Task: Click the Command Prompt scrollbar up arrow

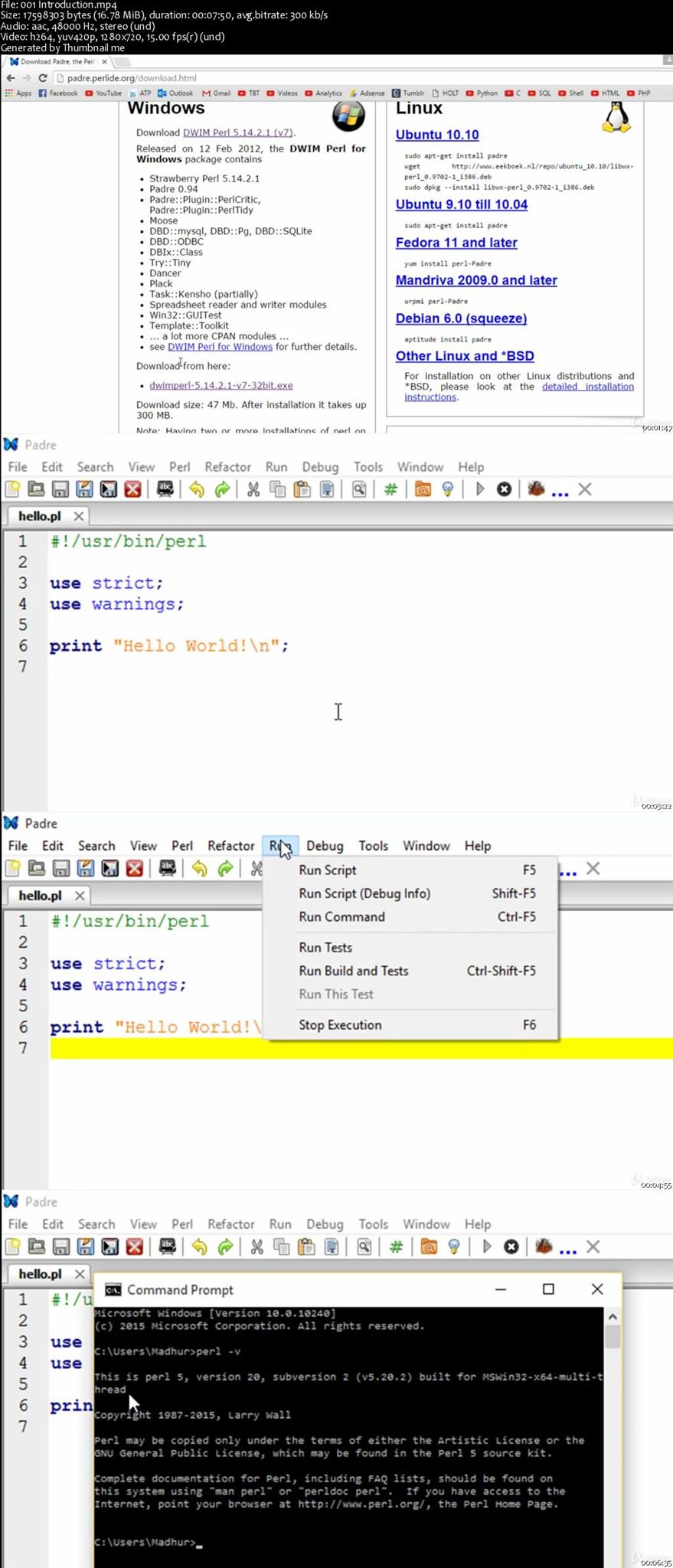Action: (613, 1317)
